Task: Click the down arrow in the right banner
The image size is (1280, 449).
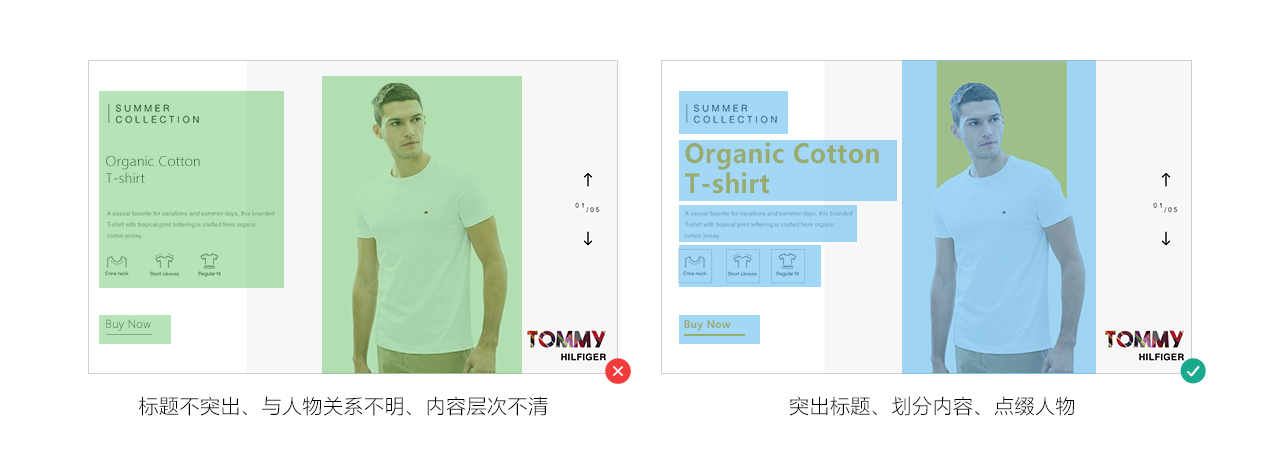Action: click(x=1166, y=238)
